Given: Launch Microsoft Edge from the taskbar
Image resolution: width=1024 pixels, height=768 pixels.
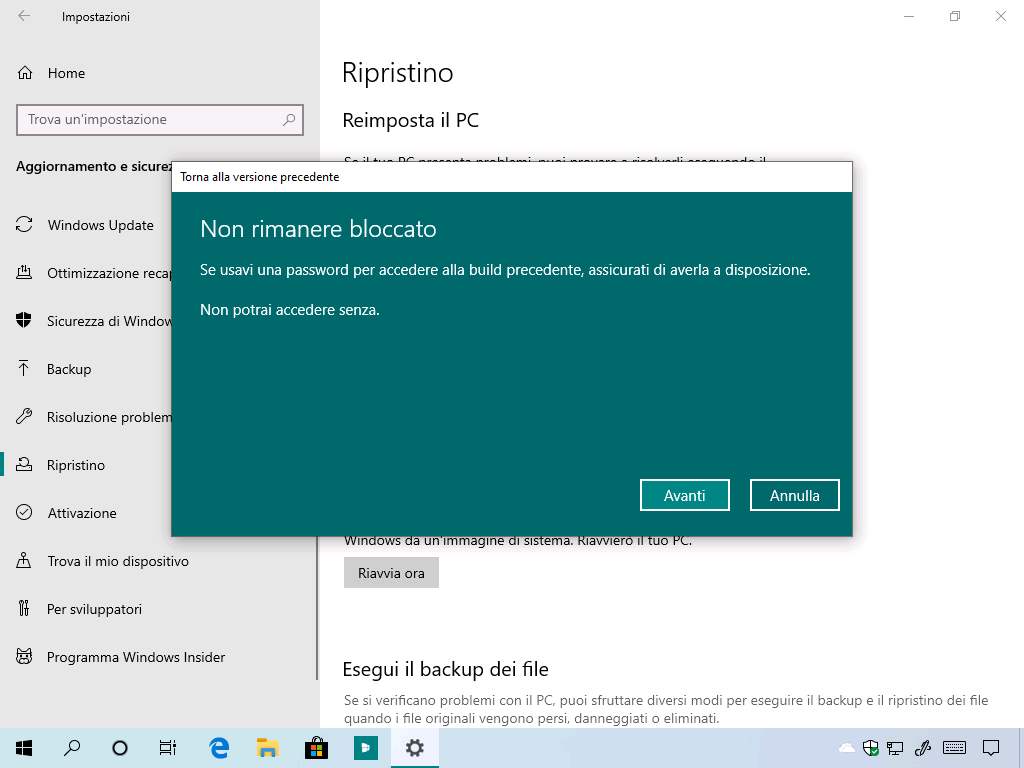Looking at the screenshot, I should (219, 748).
